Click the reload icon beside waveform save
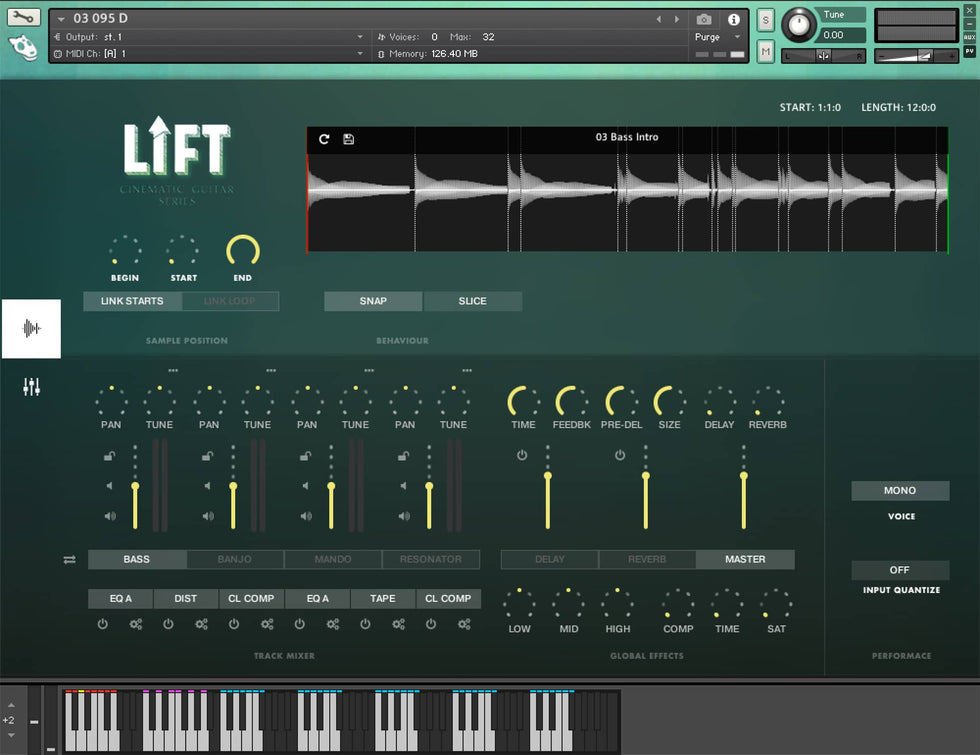Image resolution: width=980 pixels, height=755 pixels. (324, 139)
